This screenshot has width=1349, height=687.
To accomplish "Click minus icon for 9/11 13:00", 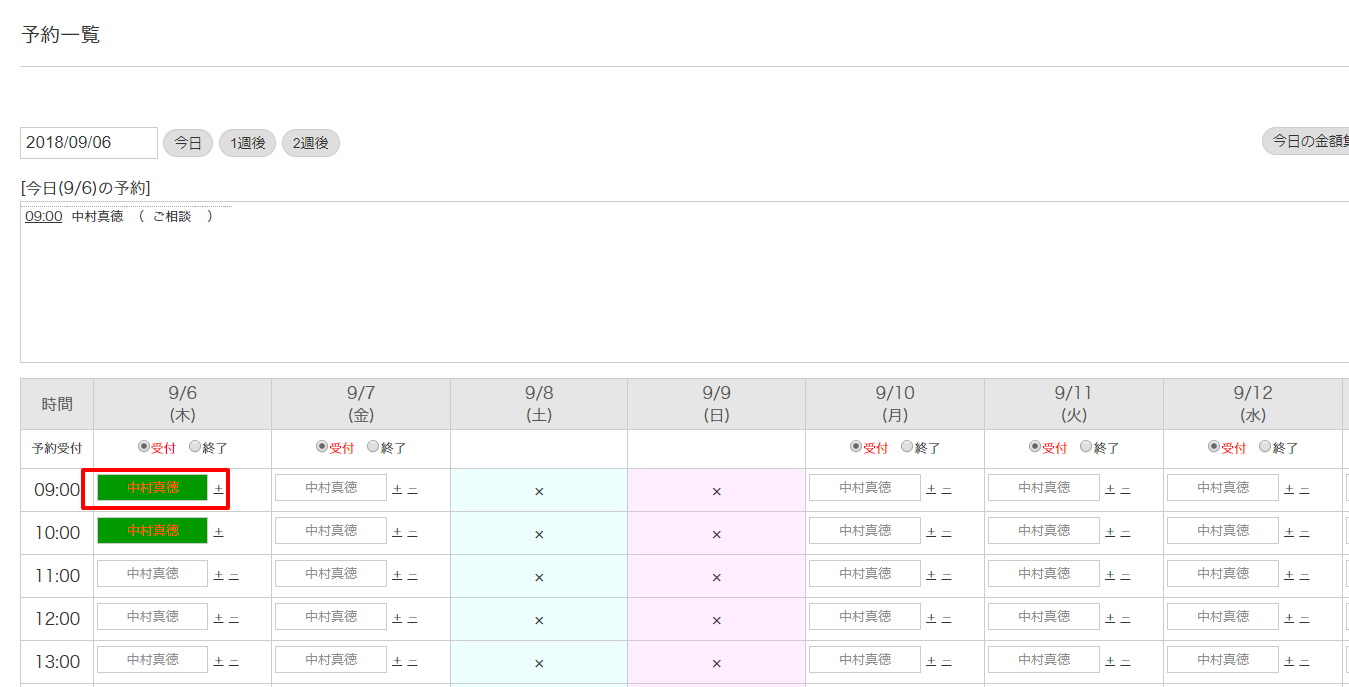I will click(1126, 662).
